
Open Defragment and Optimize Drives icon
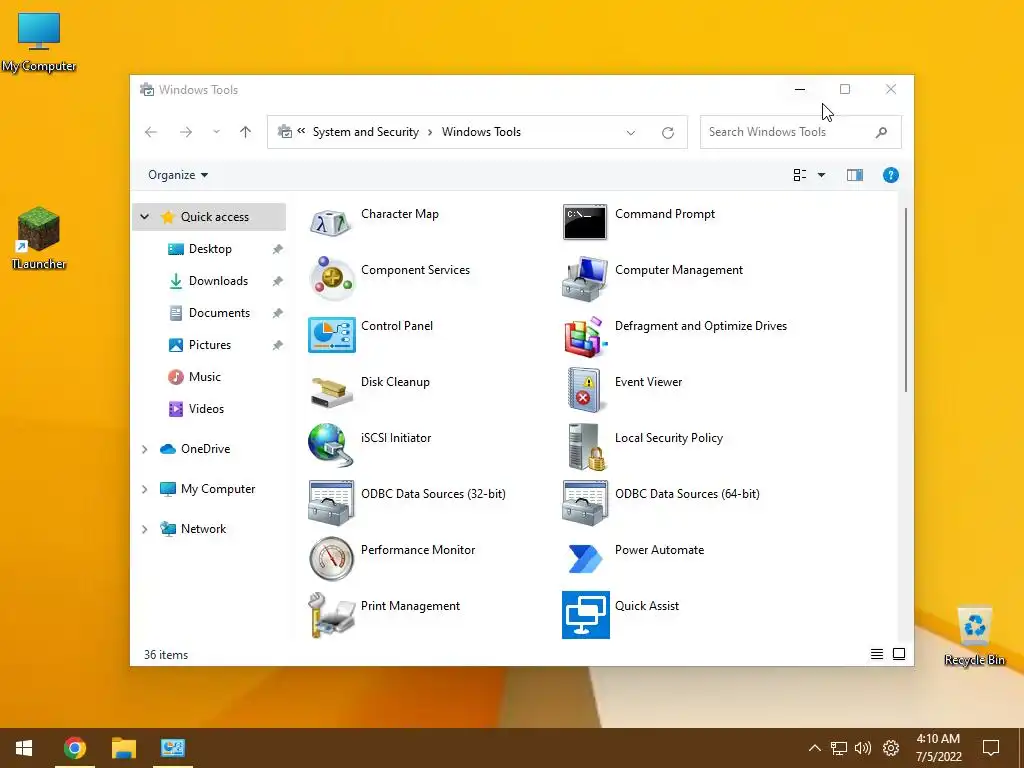584,336
